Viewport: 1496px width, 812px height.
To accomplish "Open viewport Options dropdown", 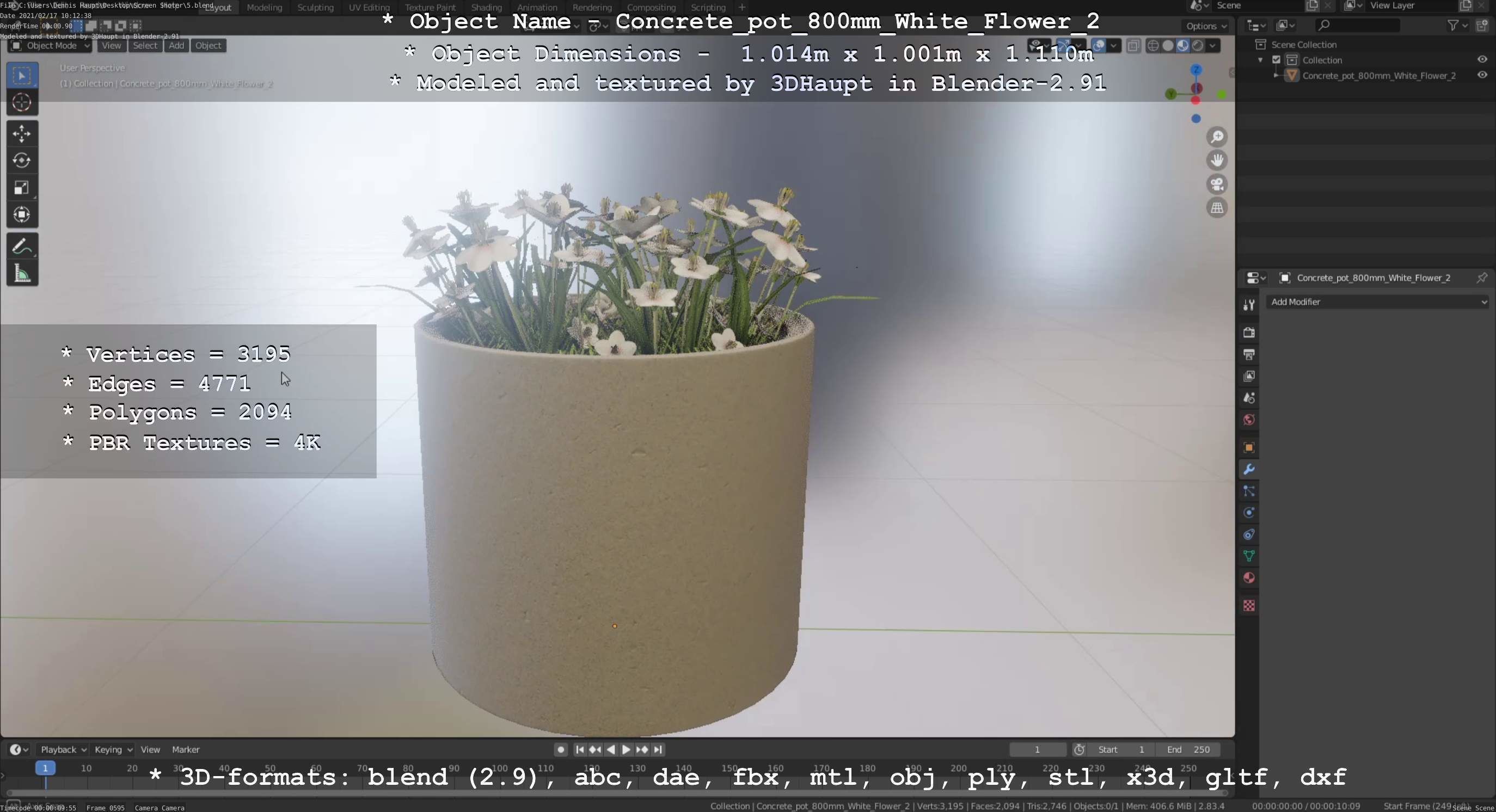I will coord(1206,26).
